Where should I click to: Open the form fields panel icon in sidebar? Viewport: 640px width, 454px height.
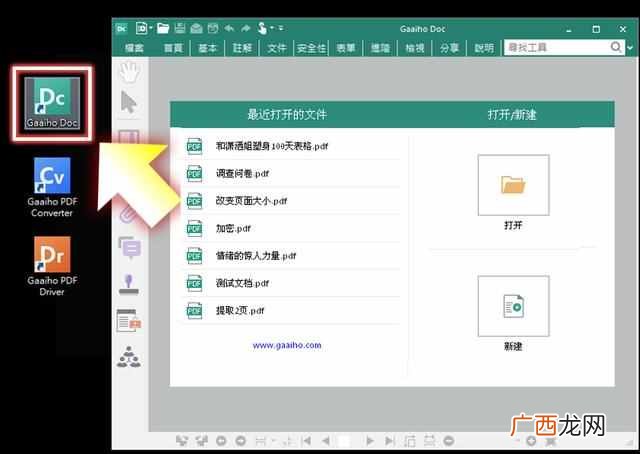pos(129,320)
